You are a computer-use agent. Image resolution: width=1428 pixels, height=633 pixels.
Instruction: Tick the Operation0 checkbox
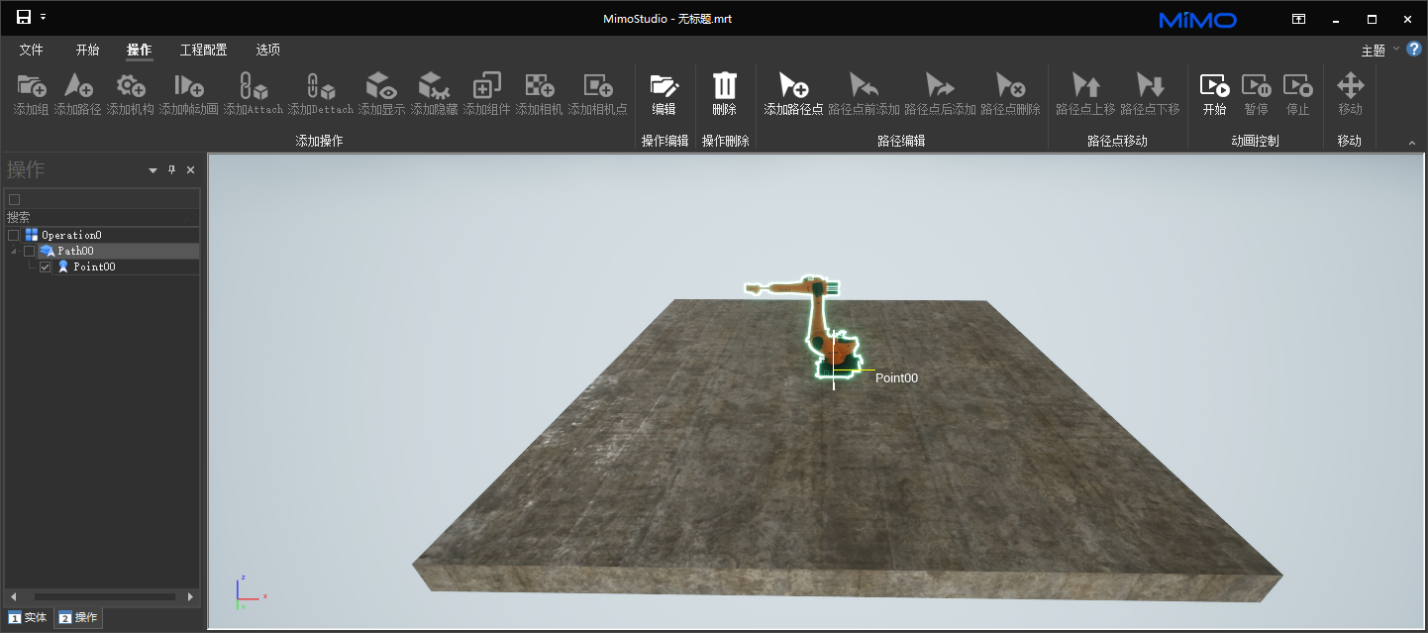click(x=14, y=235)
